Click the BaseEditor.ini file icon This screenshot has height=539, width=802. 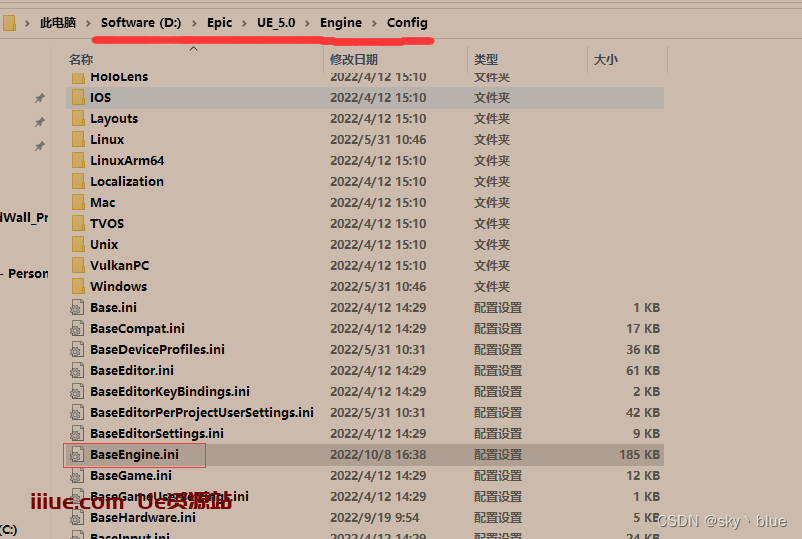click(x=78, y=371)
